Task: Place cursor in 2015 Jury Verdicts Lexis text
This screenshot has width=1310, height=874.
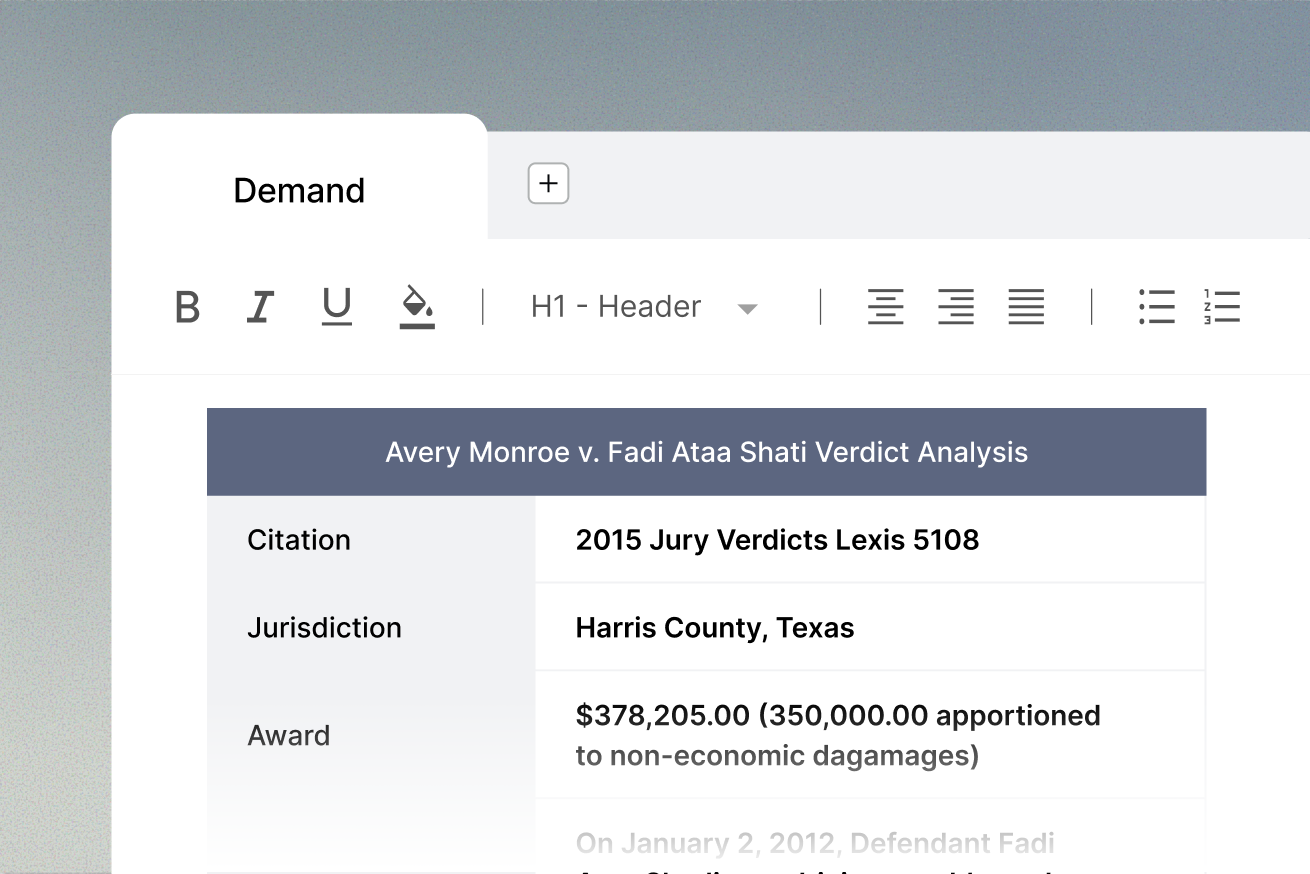Action: coord(777,540)
